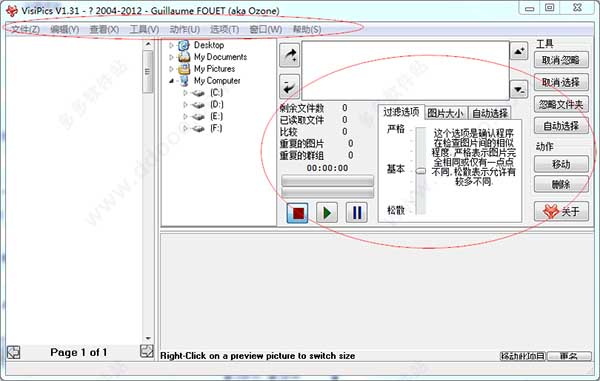
Task: Click the add folder arrow icon
Action: [x=289, y=56]
